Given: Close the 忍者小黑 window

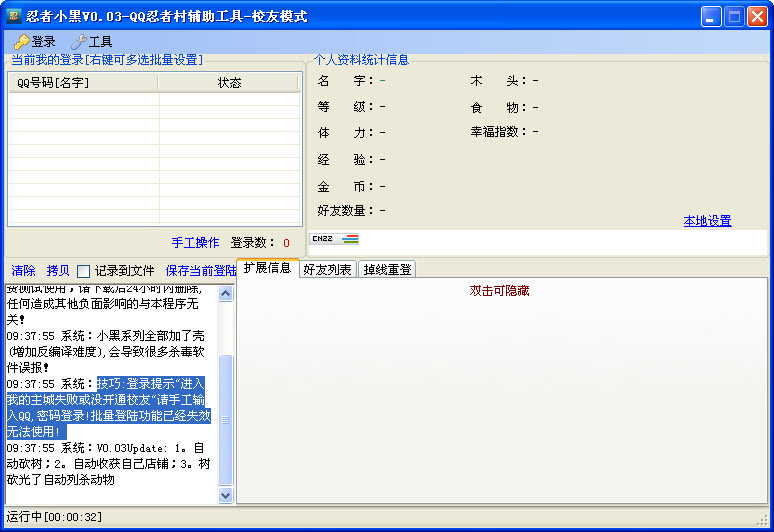Looking at the screenshot, I should coord(757,17).
